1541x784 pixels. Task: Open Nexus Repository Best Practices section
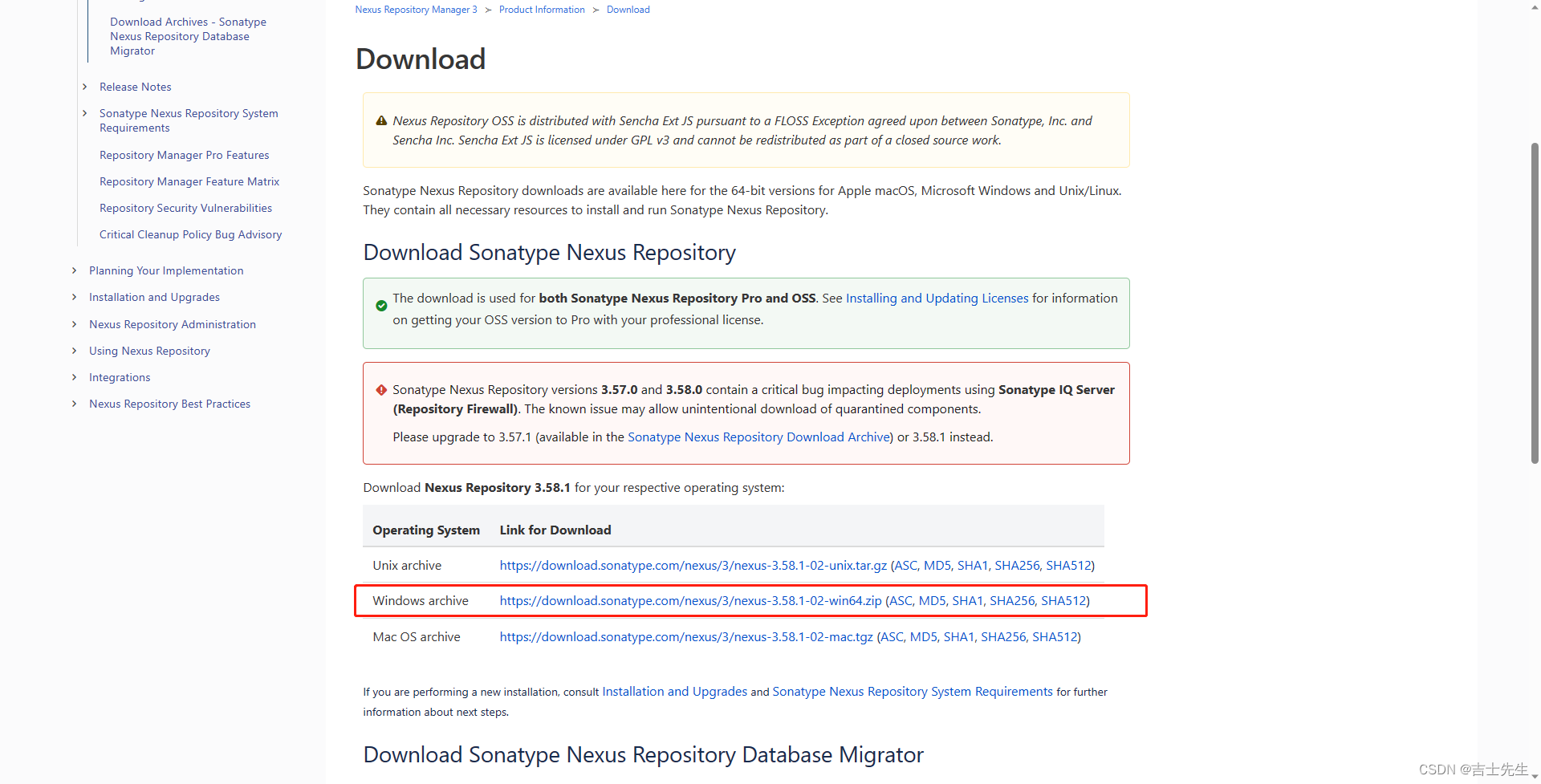(169, 404)
